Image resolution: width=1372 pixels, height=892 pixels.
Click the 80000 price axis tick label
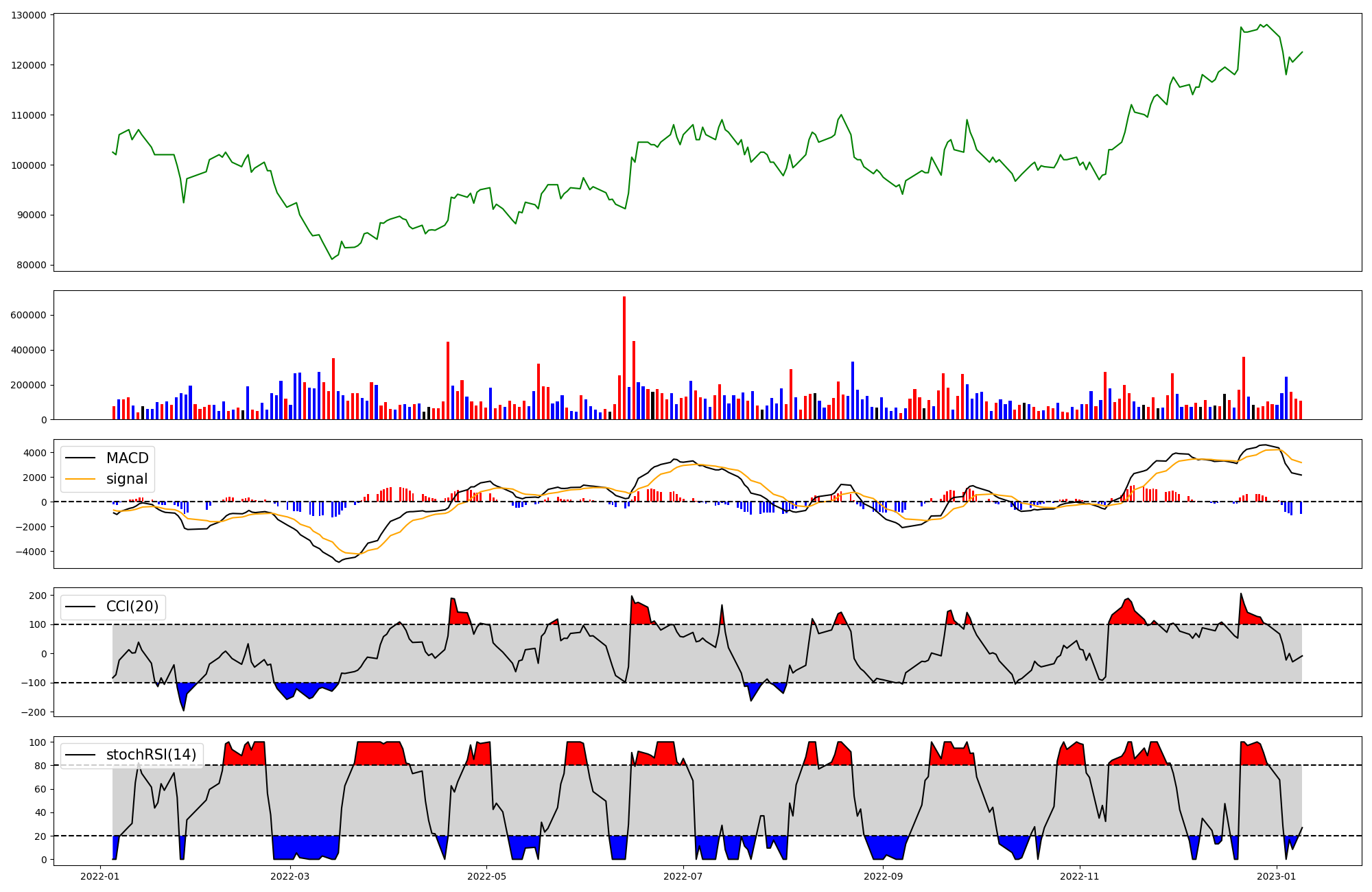32,266
